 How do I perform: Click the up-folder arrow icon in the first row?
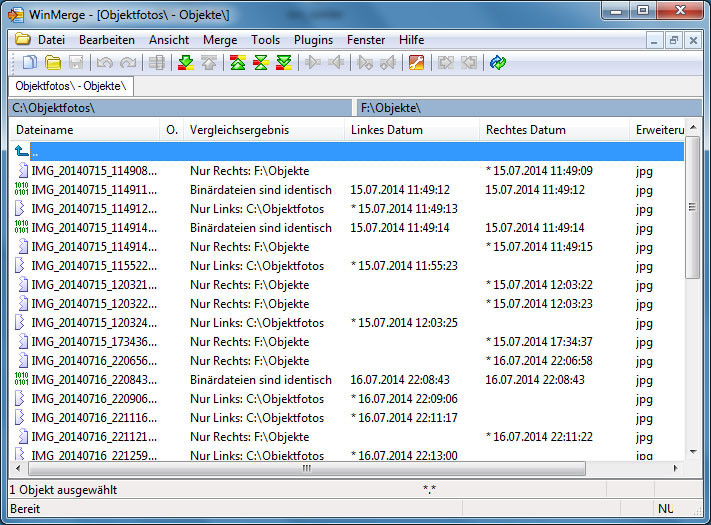point(21,151)
